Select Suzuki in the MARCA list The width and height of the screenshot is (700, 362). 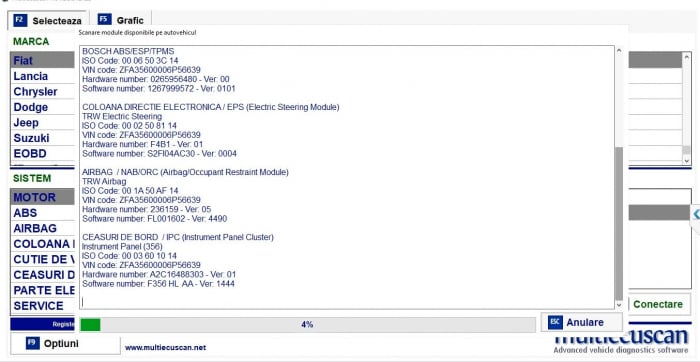[x=42, y=138]
